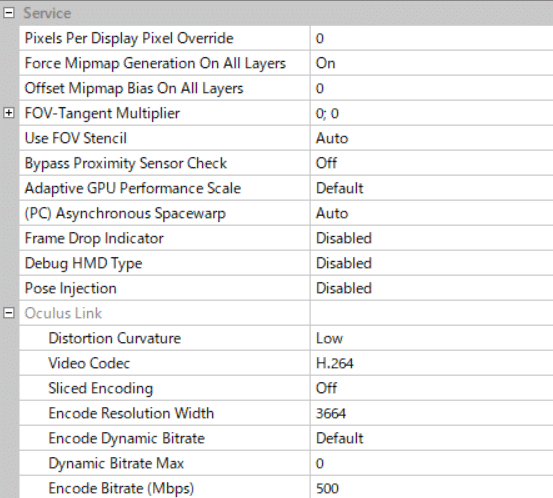Select Bypass Proximity Sensor Check label
Viewport: 553px width, 498px height.
(126, 164)
